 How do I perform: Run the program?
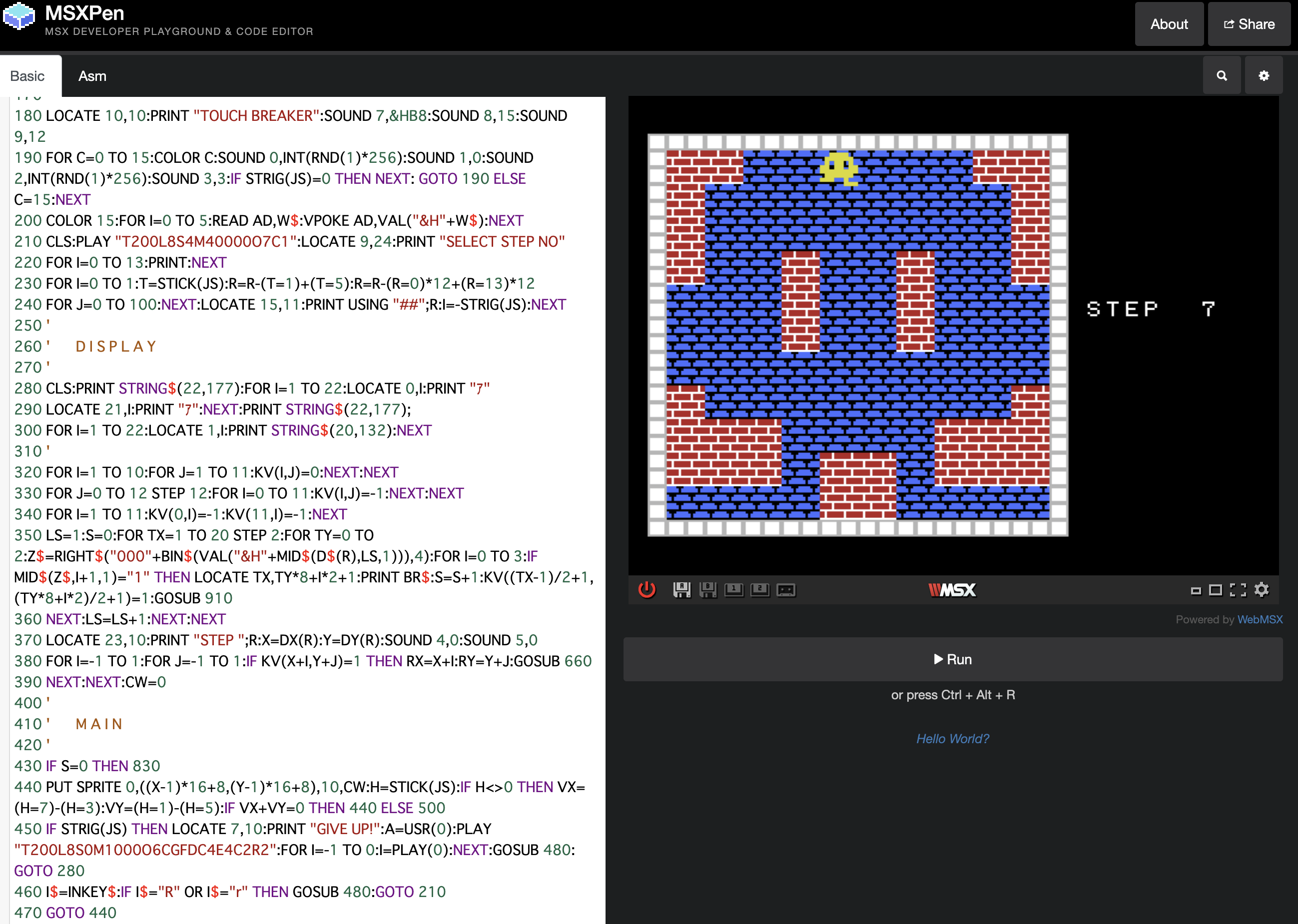tap(953, 659)
